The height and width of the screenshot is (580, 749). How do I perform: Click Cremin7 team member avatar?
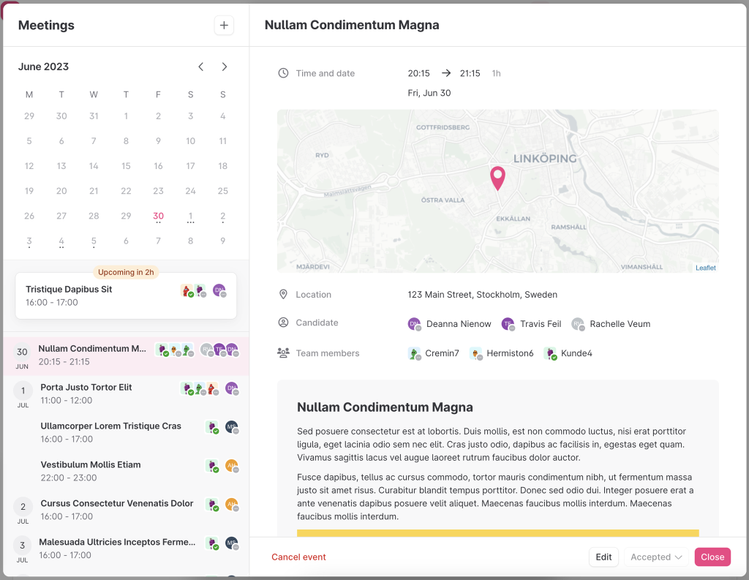[414, 354]
